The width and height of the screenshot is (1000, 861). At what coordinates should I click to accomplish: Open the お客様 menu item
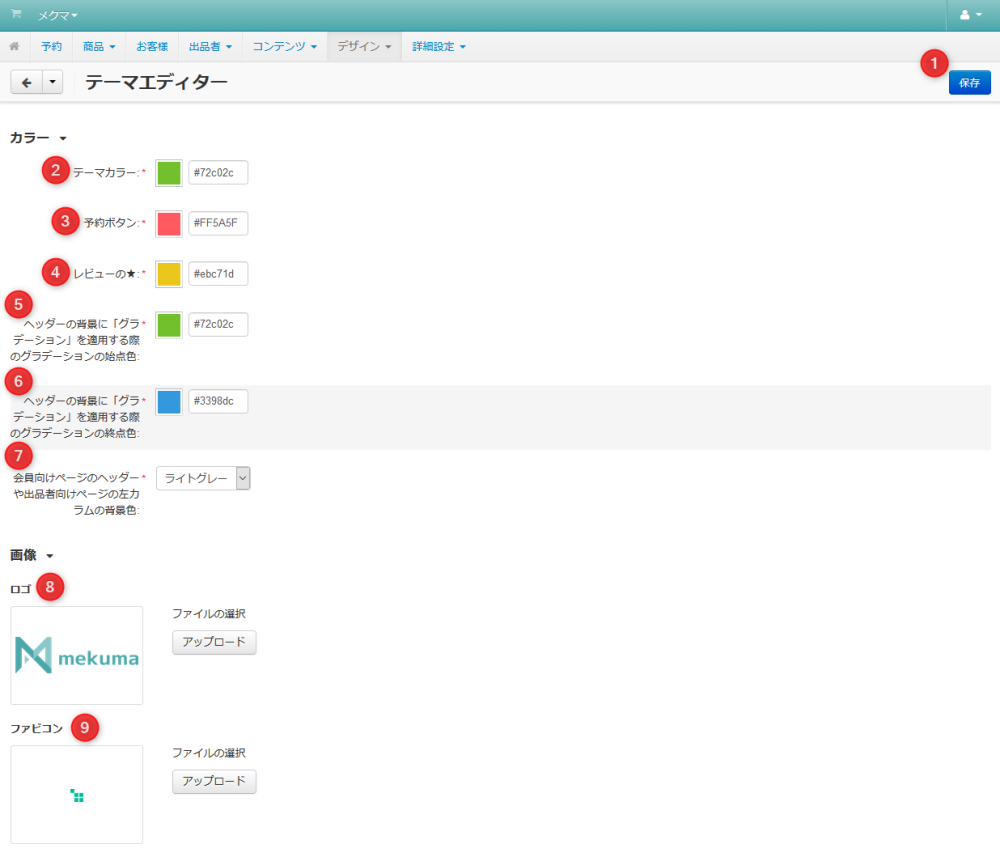pyautogui.click(x=152, y=47)
